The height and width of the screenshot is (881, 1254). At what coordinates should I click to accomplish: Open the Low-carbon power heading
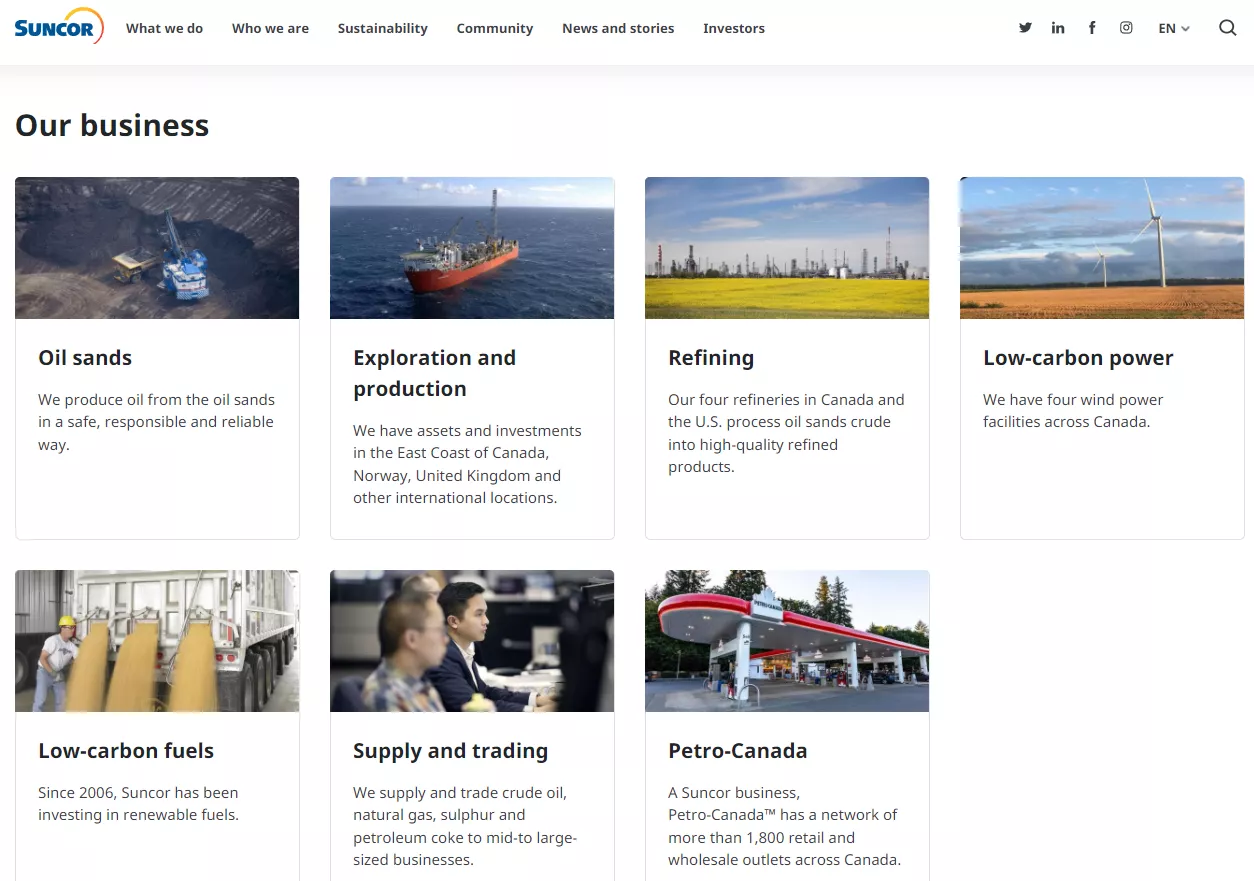click(1078, 358)
